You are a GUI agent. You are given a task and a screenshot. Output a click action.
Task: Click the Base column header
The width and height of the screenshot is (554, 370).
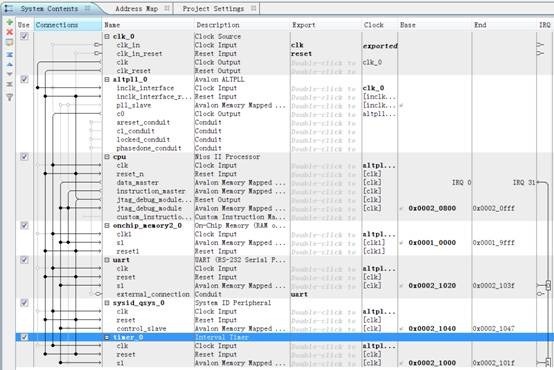coord(435,25)
